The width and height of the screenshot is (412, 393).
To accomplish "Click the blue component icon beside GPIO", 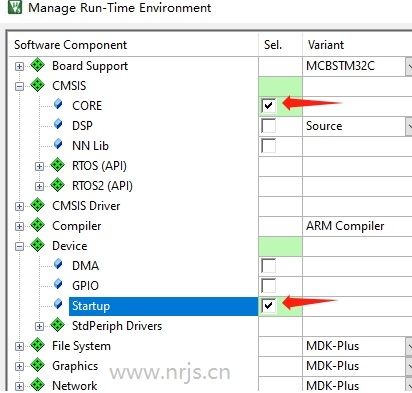I will click(58, 284).
